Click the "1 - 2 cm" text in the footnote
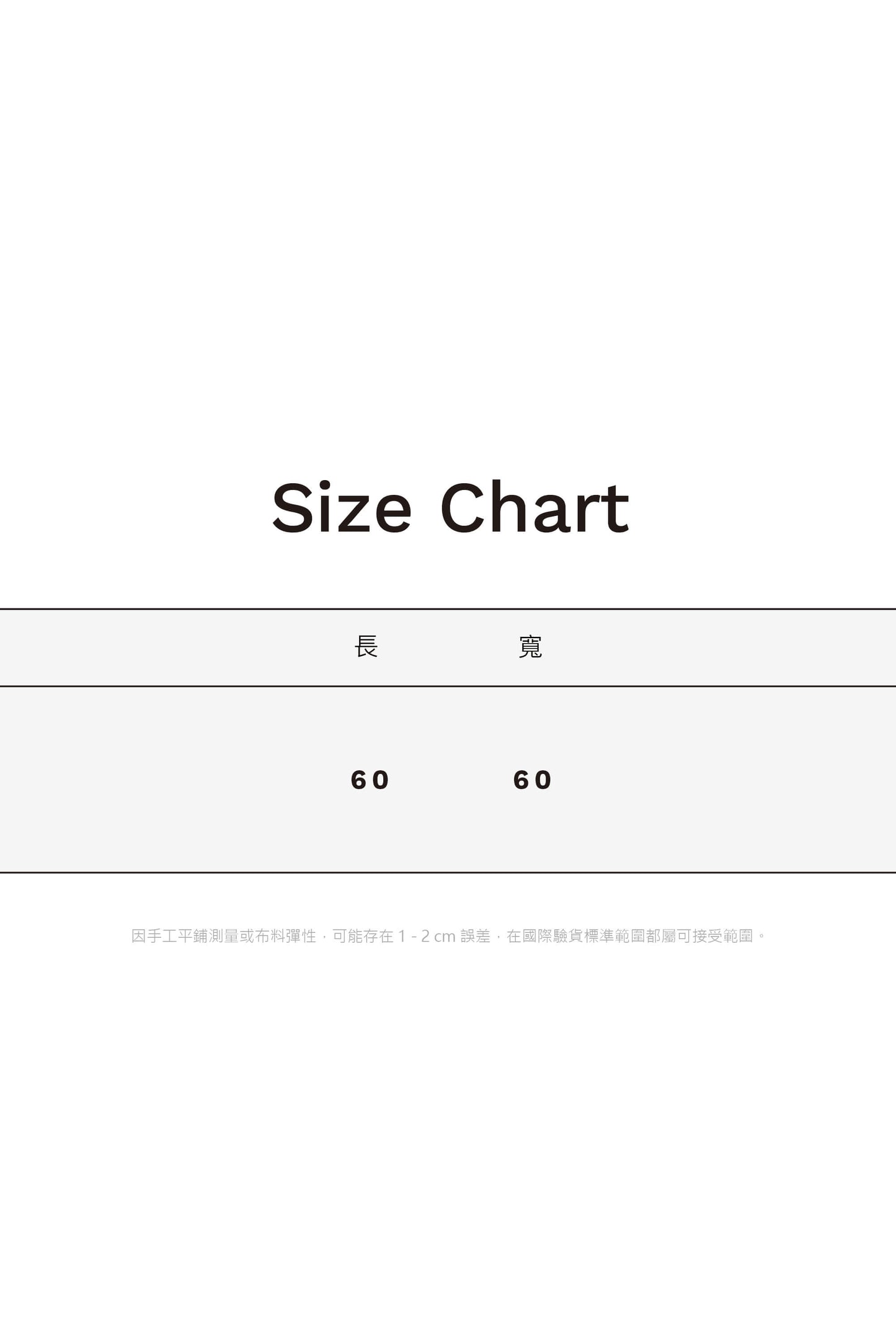 click(x=427, y=936)
